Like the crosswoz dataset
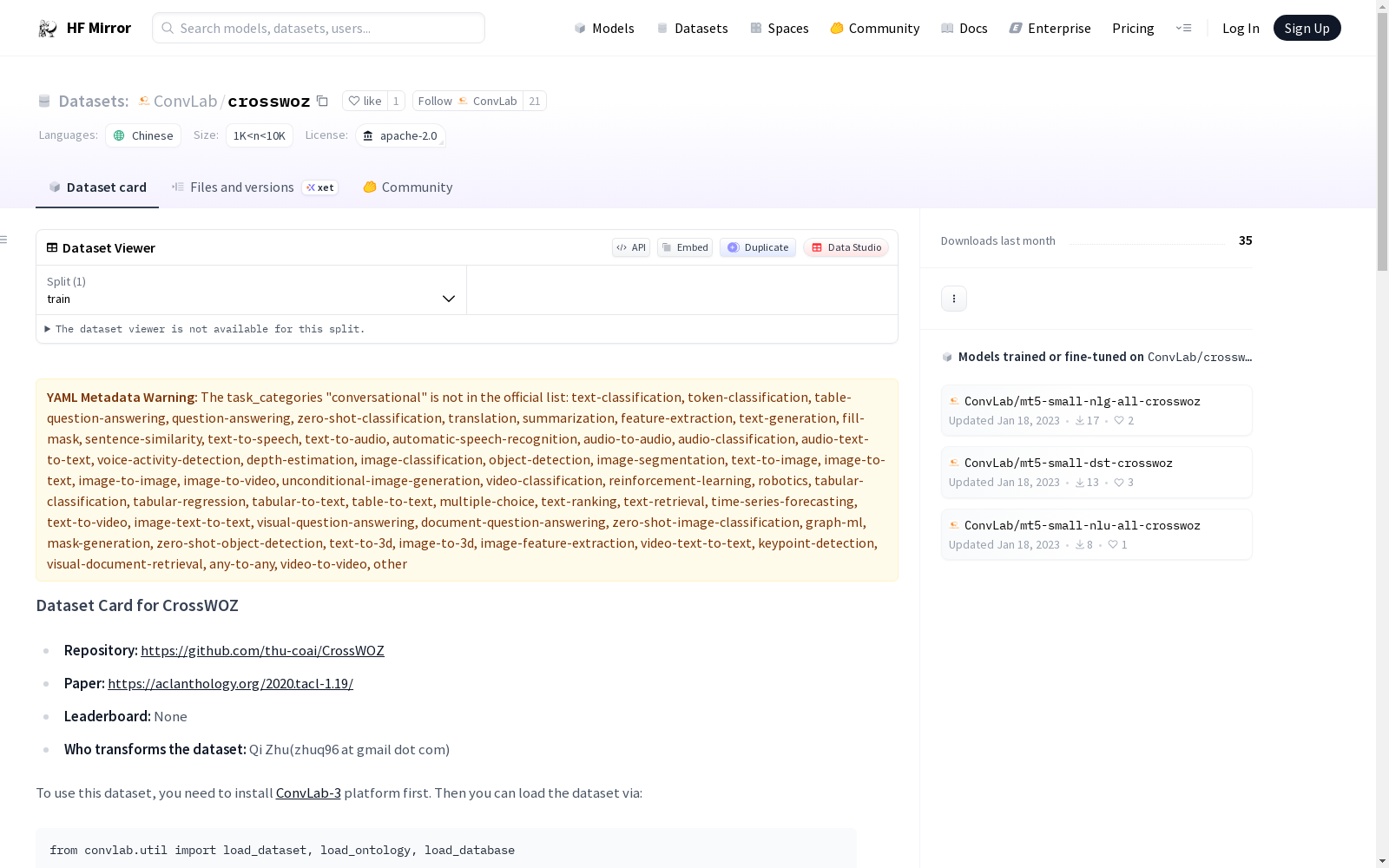The width and height of the screenshot is (1389, 868). tap(365, 101)
